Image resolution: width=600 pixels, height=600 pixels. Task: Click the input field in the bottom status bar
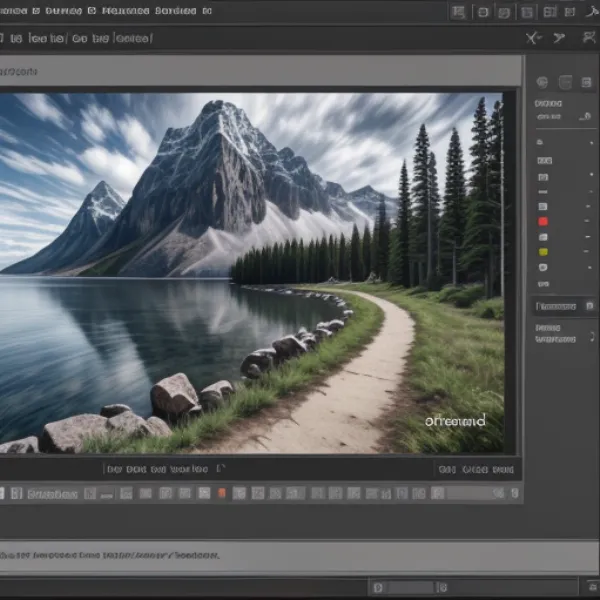(410, 587)
